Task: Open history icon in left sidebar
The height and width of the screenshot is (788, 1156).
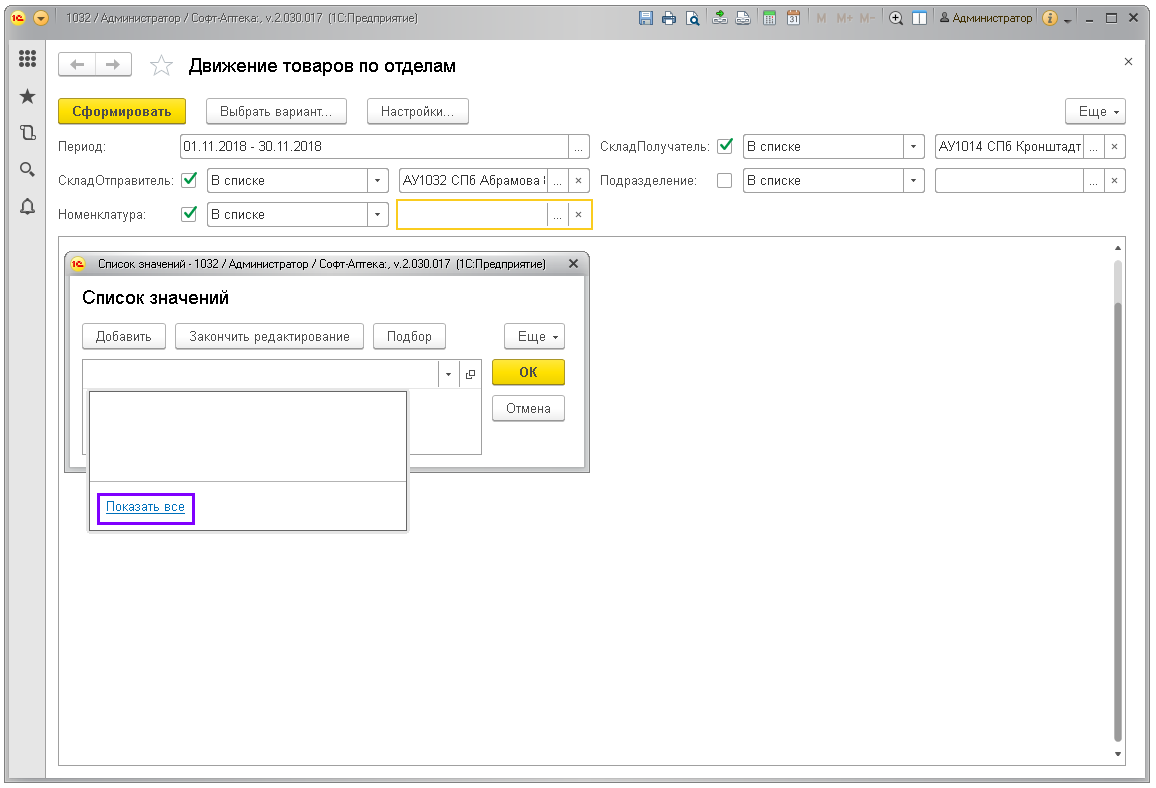Action: point(28,132)
